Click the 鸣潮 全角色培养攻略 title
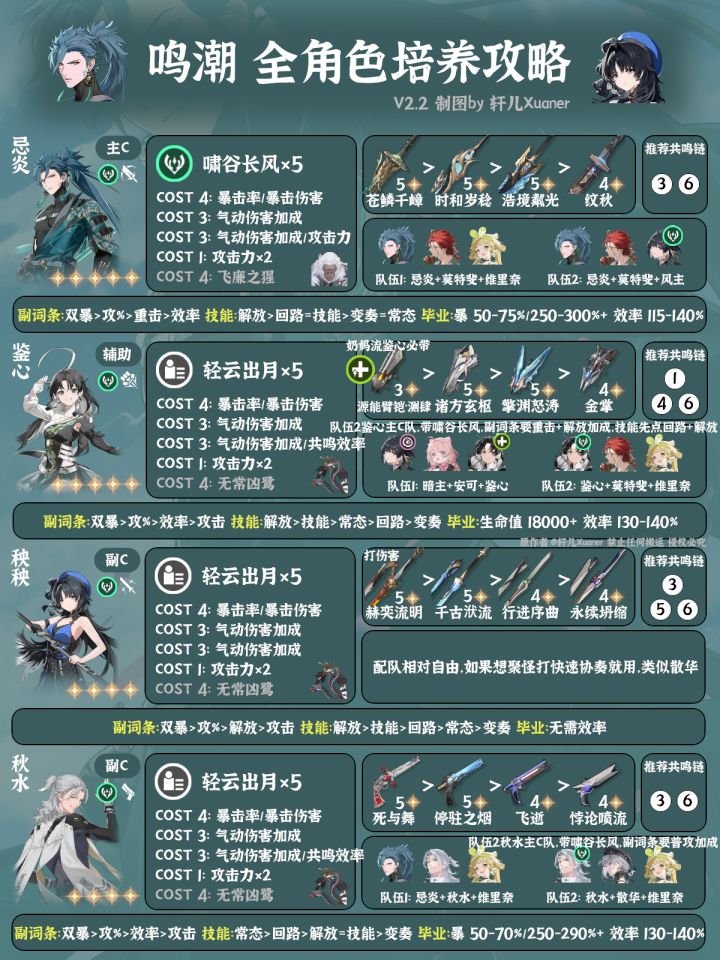The width and height of the screenshot is (720, 960). (359, 62)
